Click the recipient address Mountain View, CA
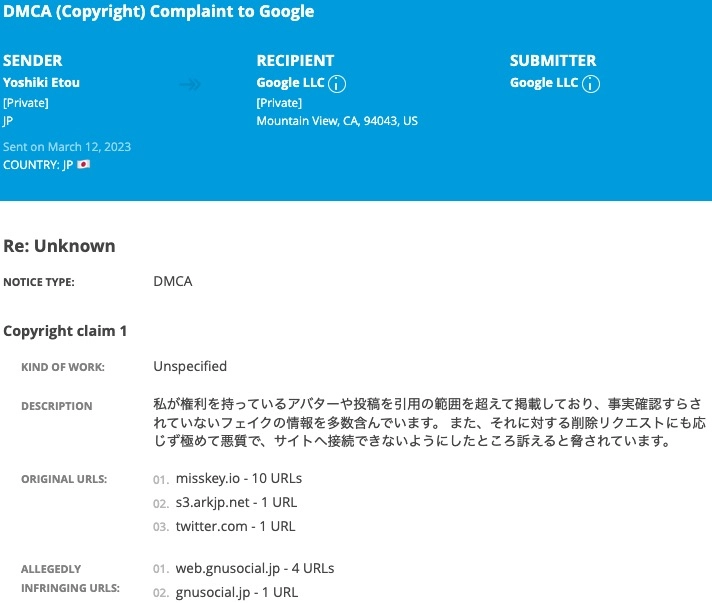The image size is (712, 603). [x=337, y=121]
